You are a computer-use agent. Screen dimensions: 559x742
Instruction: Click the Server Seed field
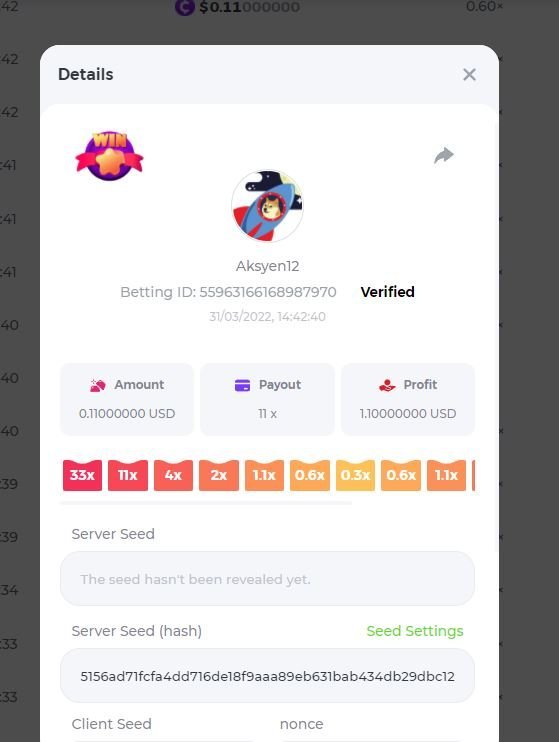coord(267,578)
